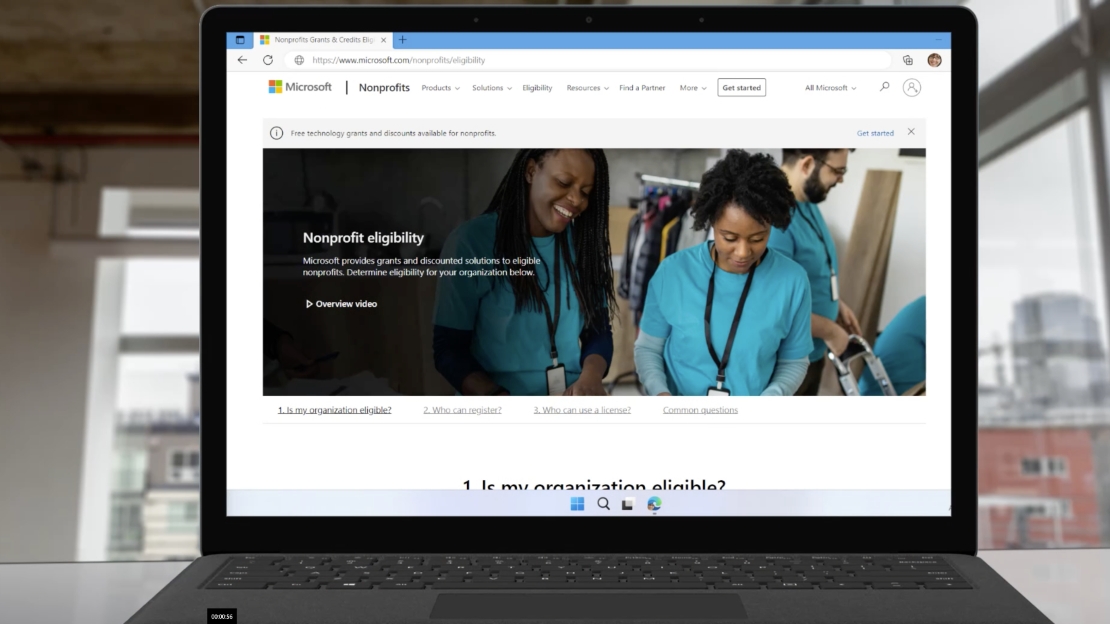The image size is (1110, 624).
Task: Expand the Solutions dropdown menu
Action: click(x=491, y=88)
